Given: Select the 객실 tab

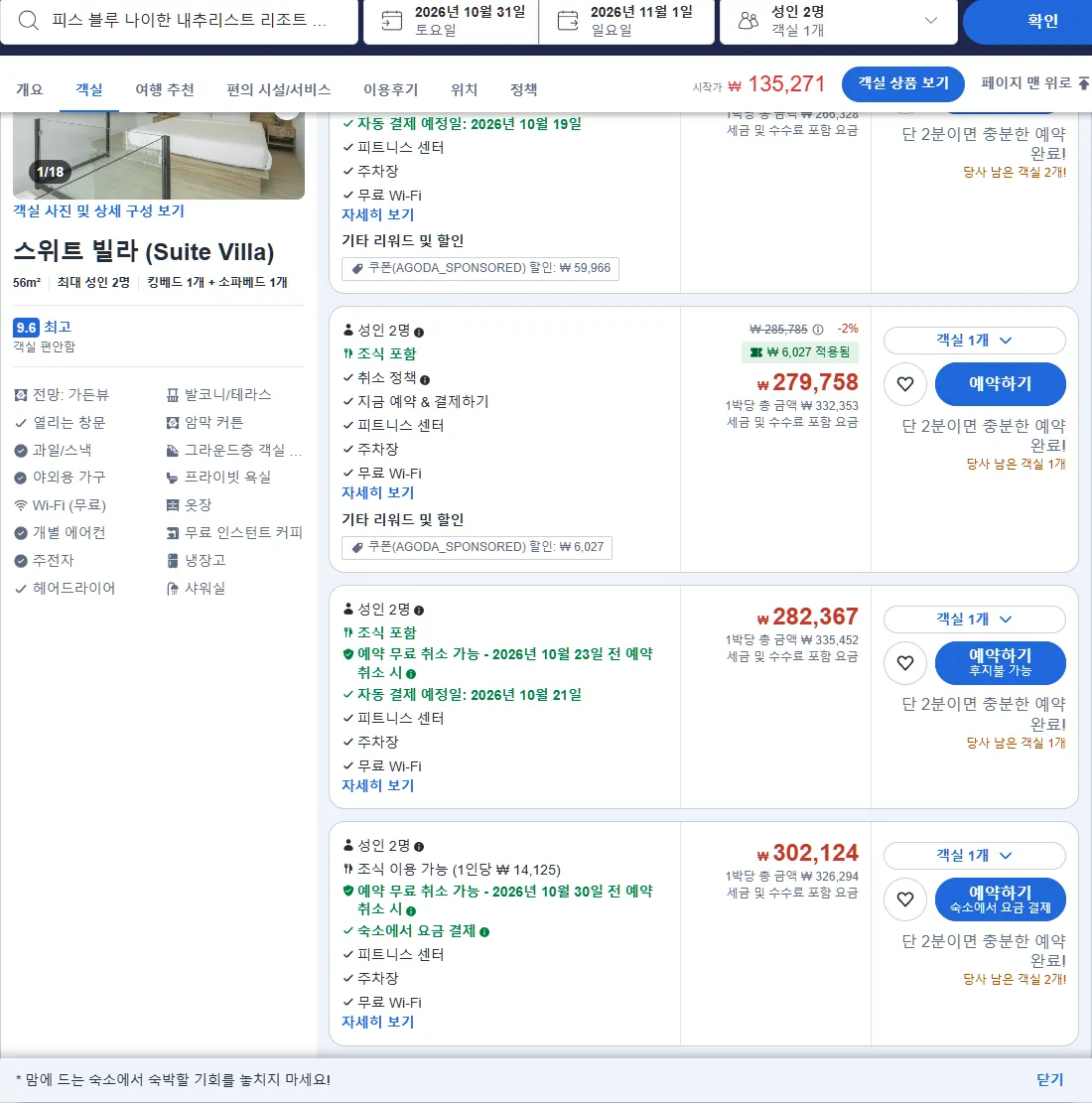Looking at the screenshot, I should pyautogui.click(x=89, y=89).
